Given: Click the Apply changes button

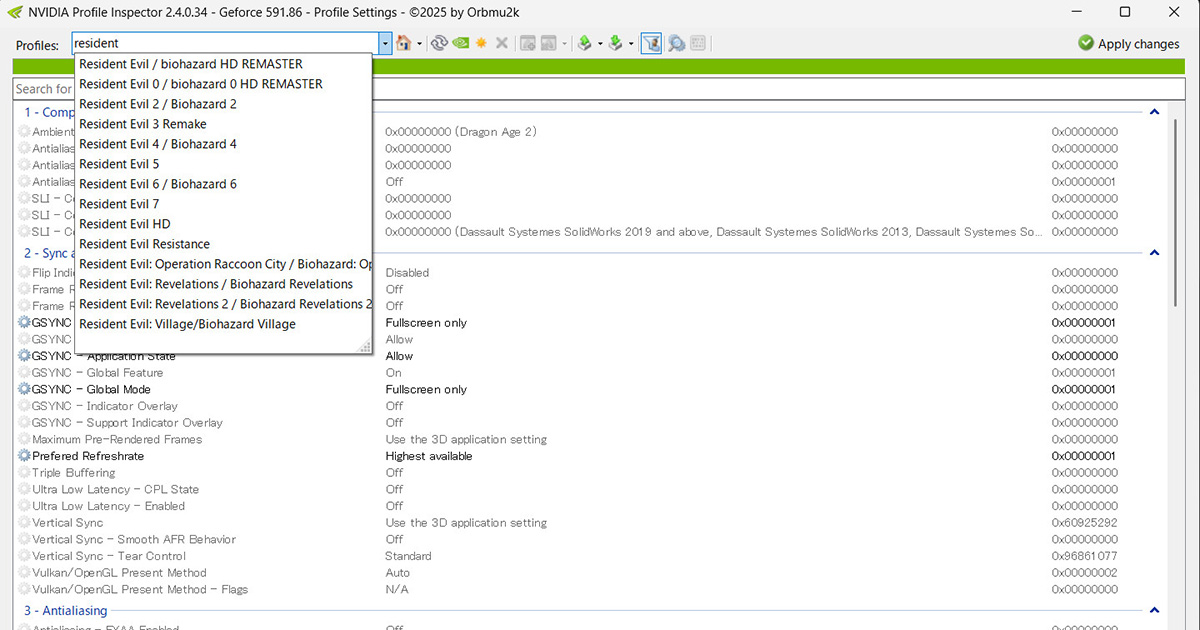Looking at the screenshot, I should (1129, 44).
